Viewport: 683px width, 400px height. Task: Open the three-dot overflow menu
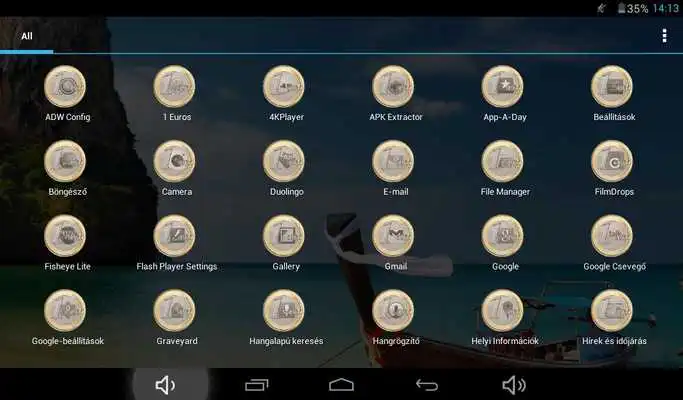pyautogui.click(x=664, y=36)
